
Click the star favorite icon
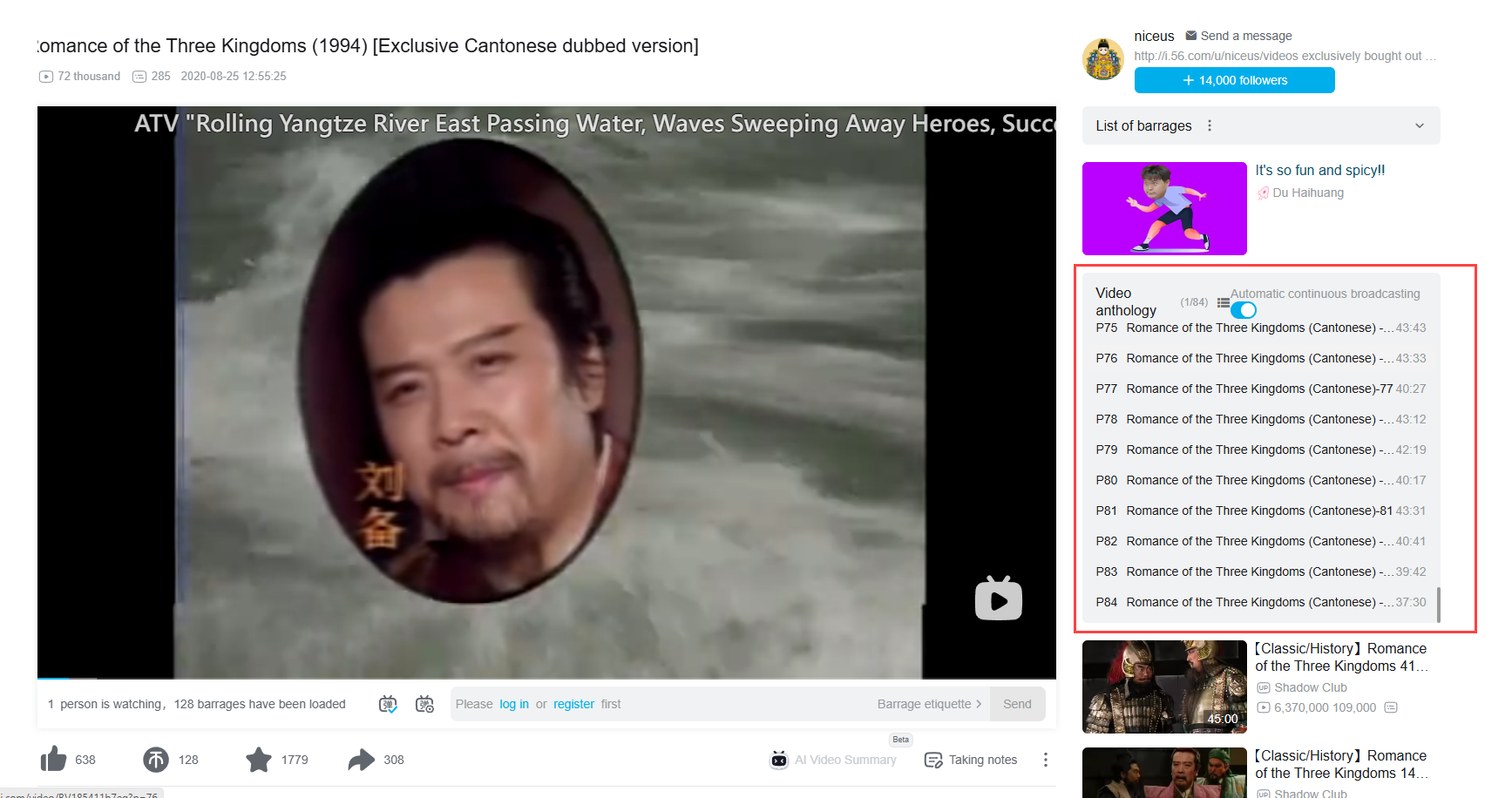tap(259, 760)
